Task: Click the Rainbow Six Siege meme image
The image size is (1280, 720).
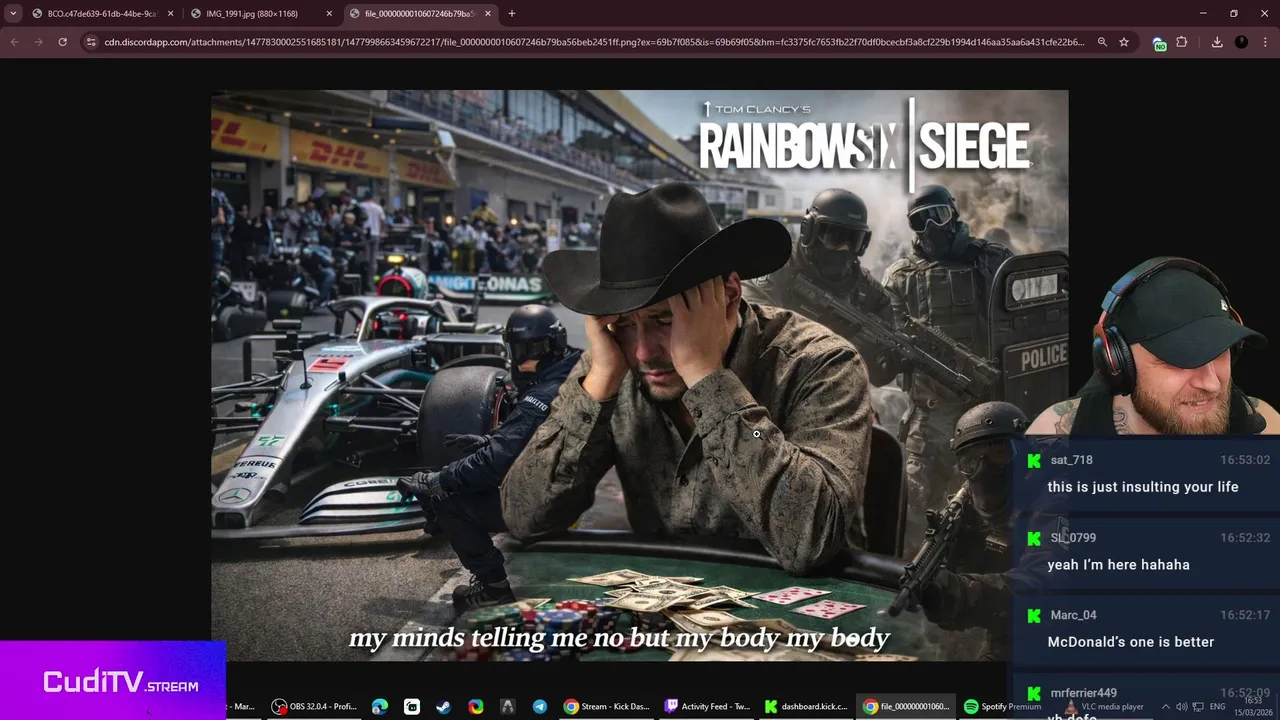Action: (639, 375)
